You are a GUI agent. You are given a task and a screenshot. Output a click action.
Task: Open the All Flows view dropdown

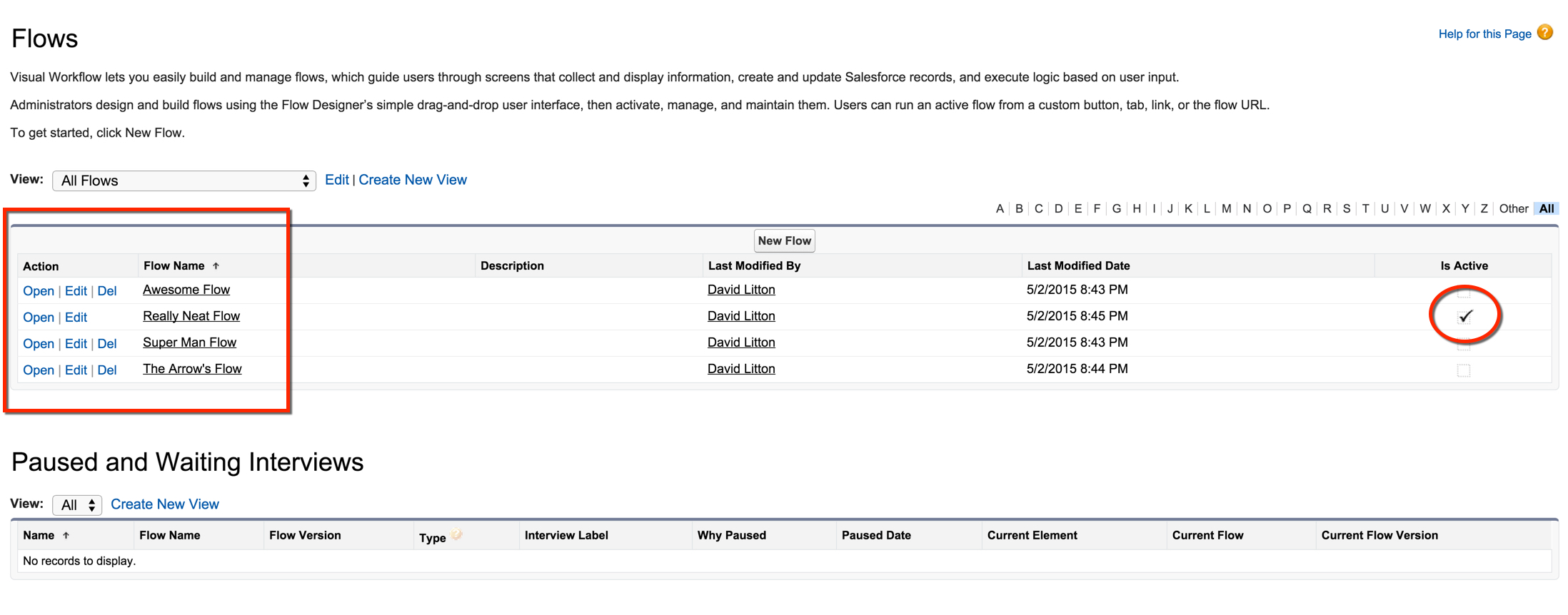(184, 181)
